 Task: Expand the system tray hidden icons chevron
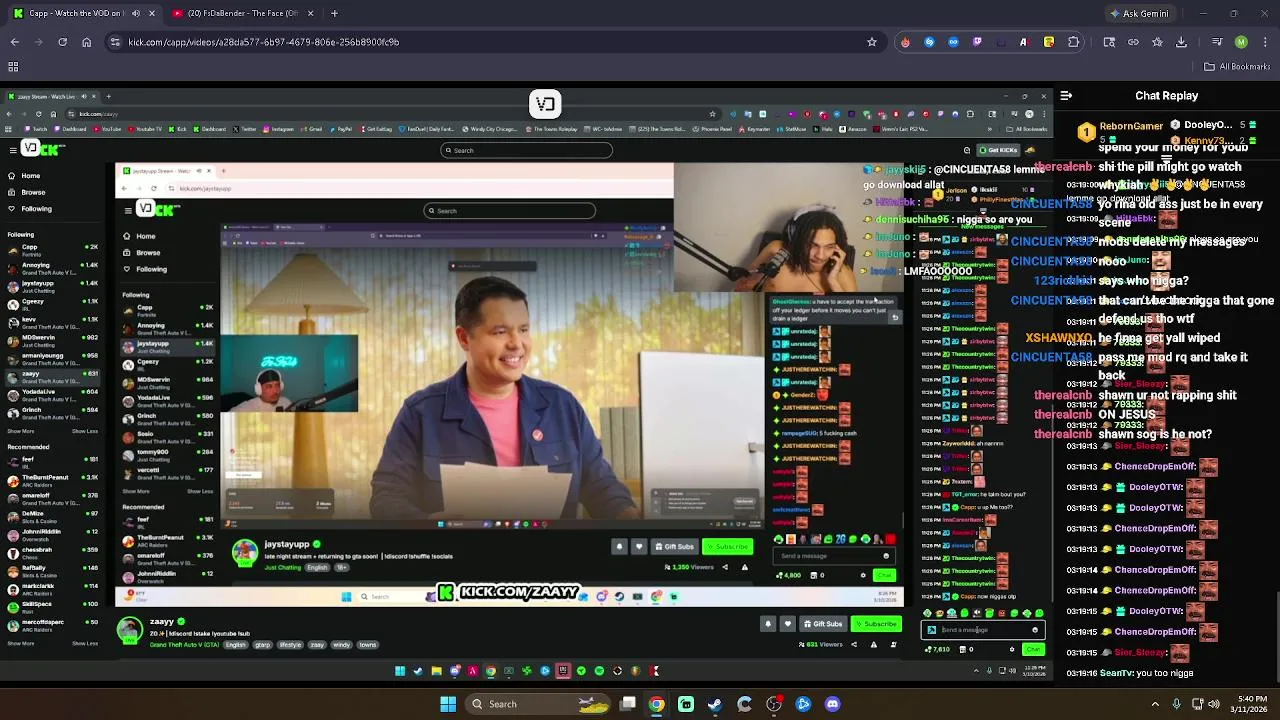click(x=1154, y=704)
